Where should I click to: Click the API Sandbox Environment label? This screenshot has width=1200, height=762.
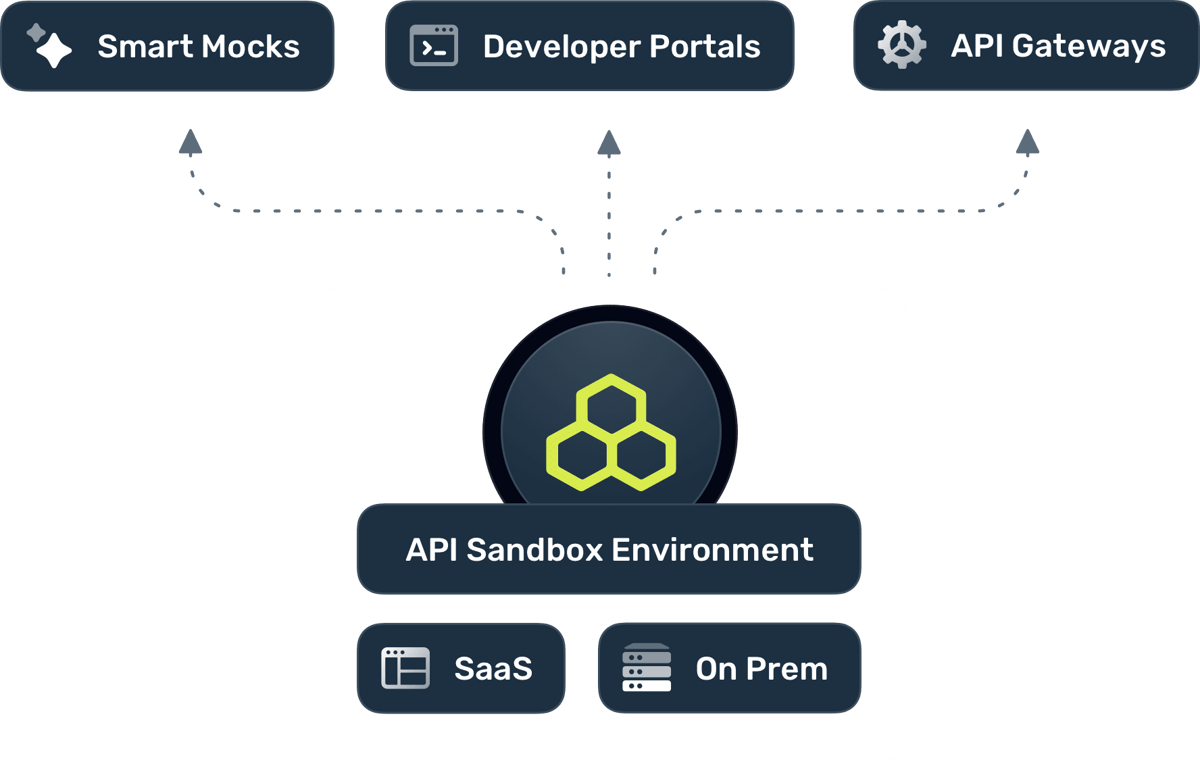609,549
